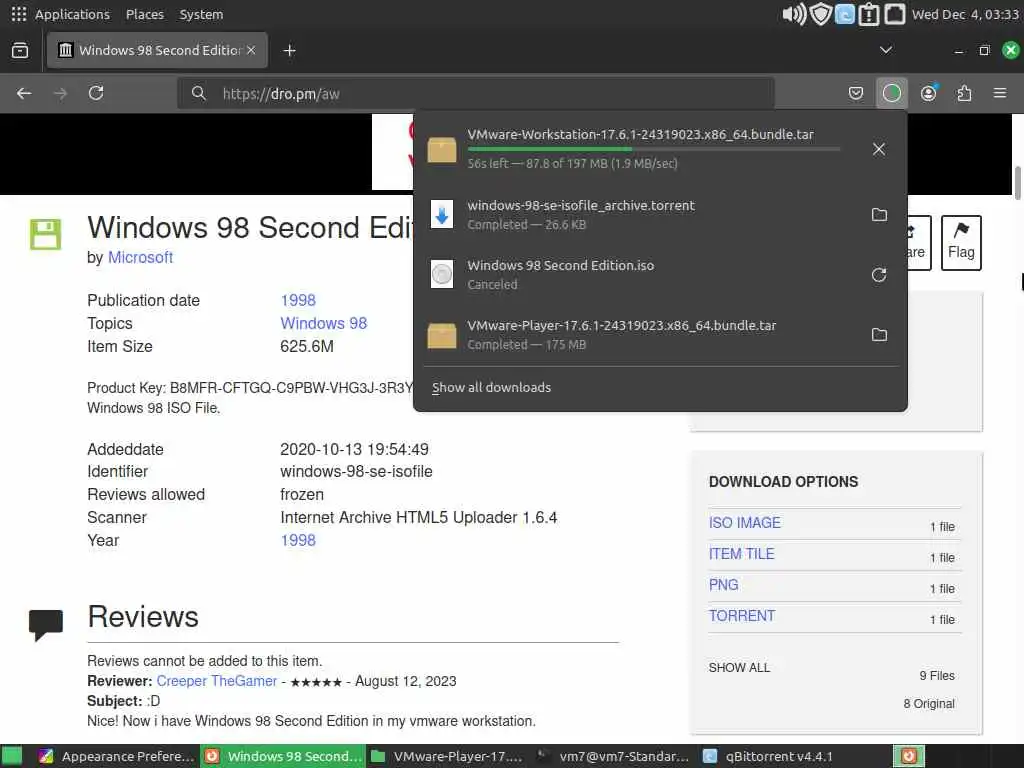1024x768 pixels.
Task: Reload the current page
Action: click(96, 93)
